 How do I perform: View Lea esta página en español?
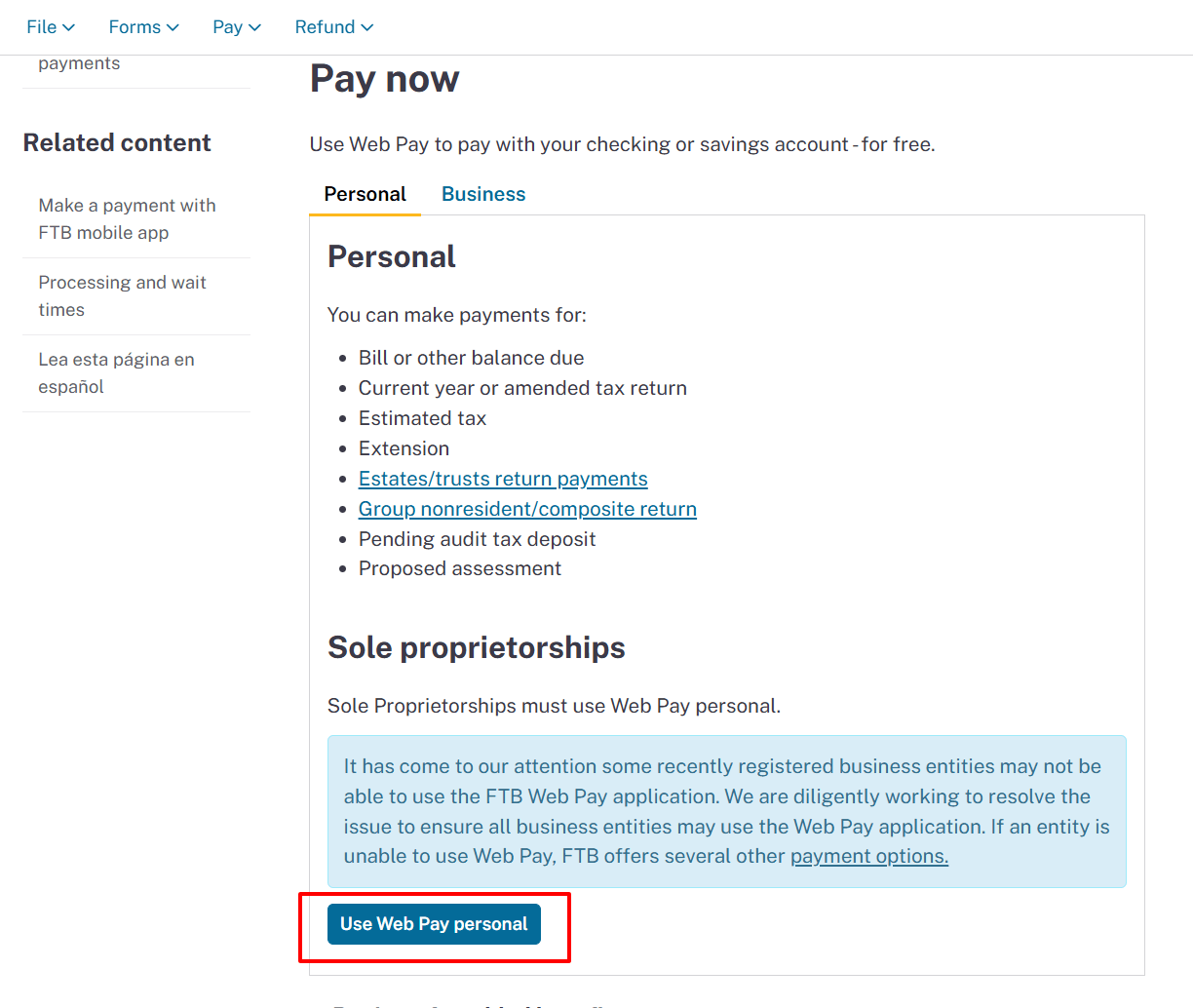click(x=116, y=373)
